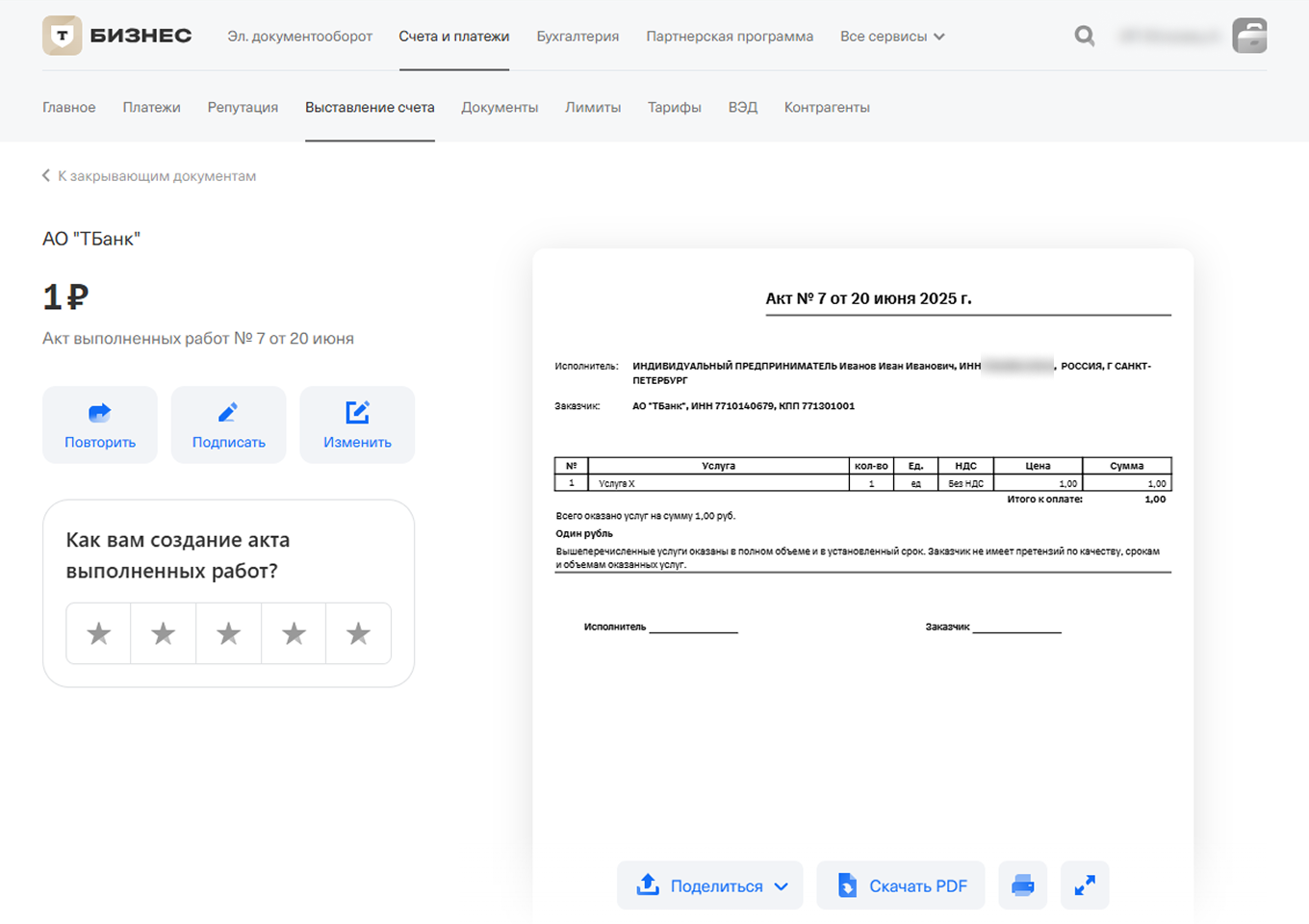Go back to К закрывающим документам

(149, 176)
